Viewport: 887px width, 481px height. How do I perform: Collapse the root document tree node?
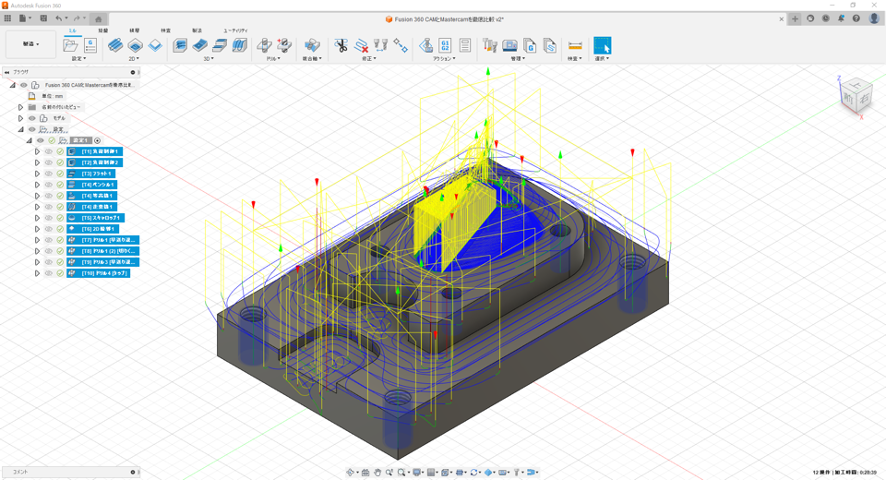pyautogui.click(x=12, y=85)
